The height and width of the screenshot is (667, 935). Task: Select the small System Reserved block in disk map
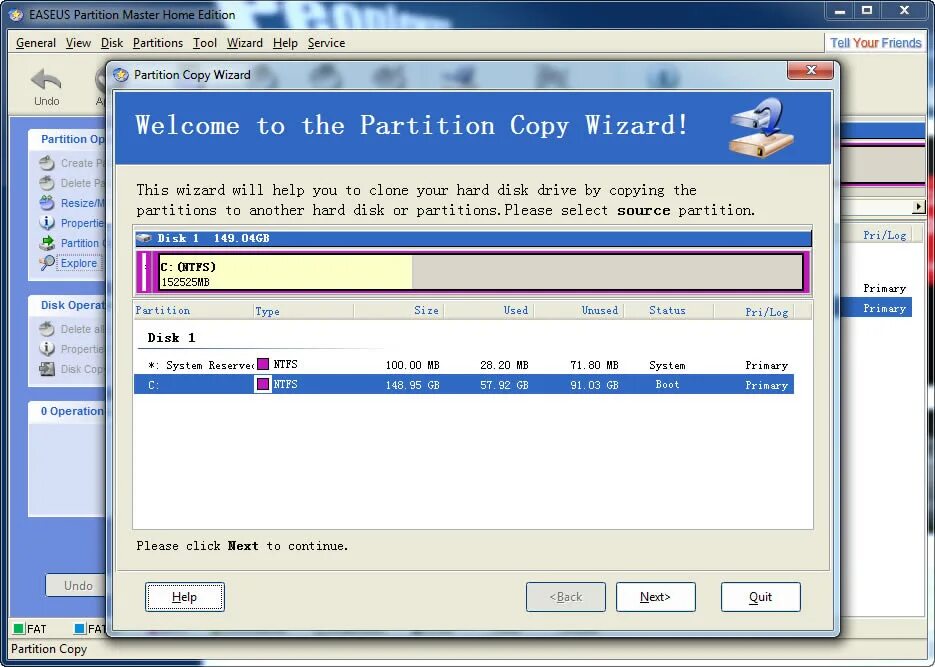tap(144, 272)
